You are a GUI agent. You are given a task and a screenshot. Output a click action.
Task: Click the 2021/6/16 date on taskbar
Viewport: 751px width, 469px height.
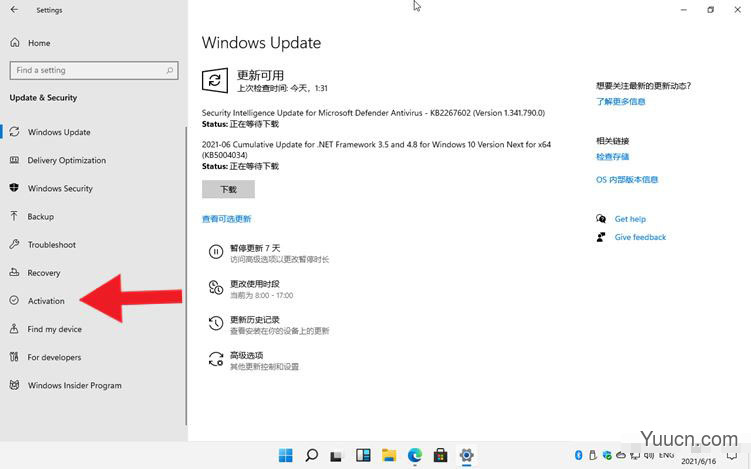[698, 461]
